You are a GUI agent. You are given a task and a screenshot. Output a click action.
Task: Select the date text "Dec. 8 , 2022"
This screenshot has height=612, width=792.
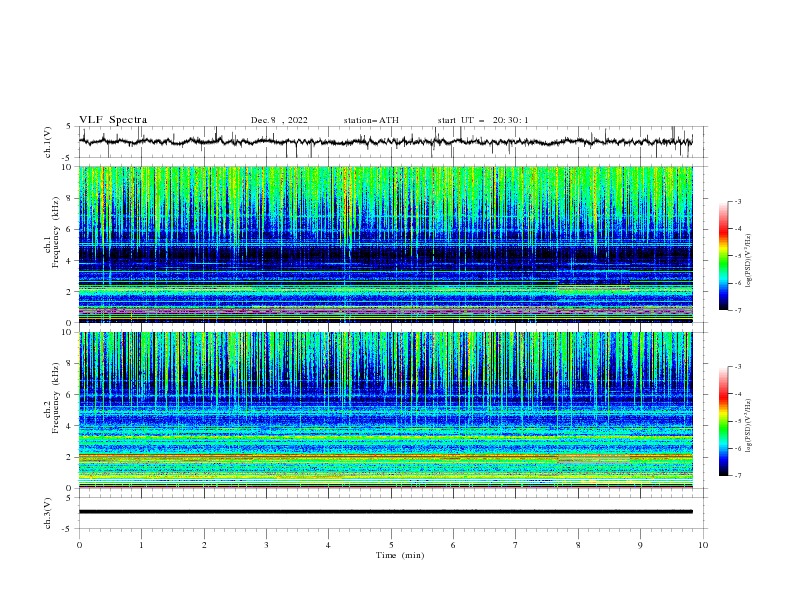coord(279,120)
